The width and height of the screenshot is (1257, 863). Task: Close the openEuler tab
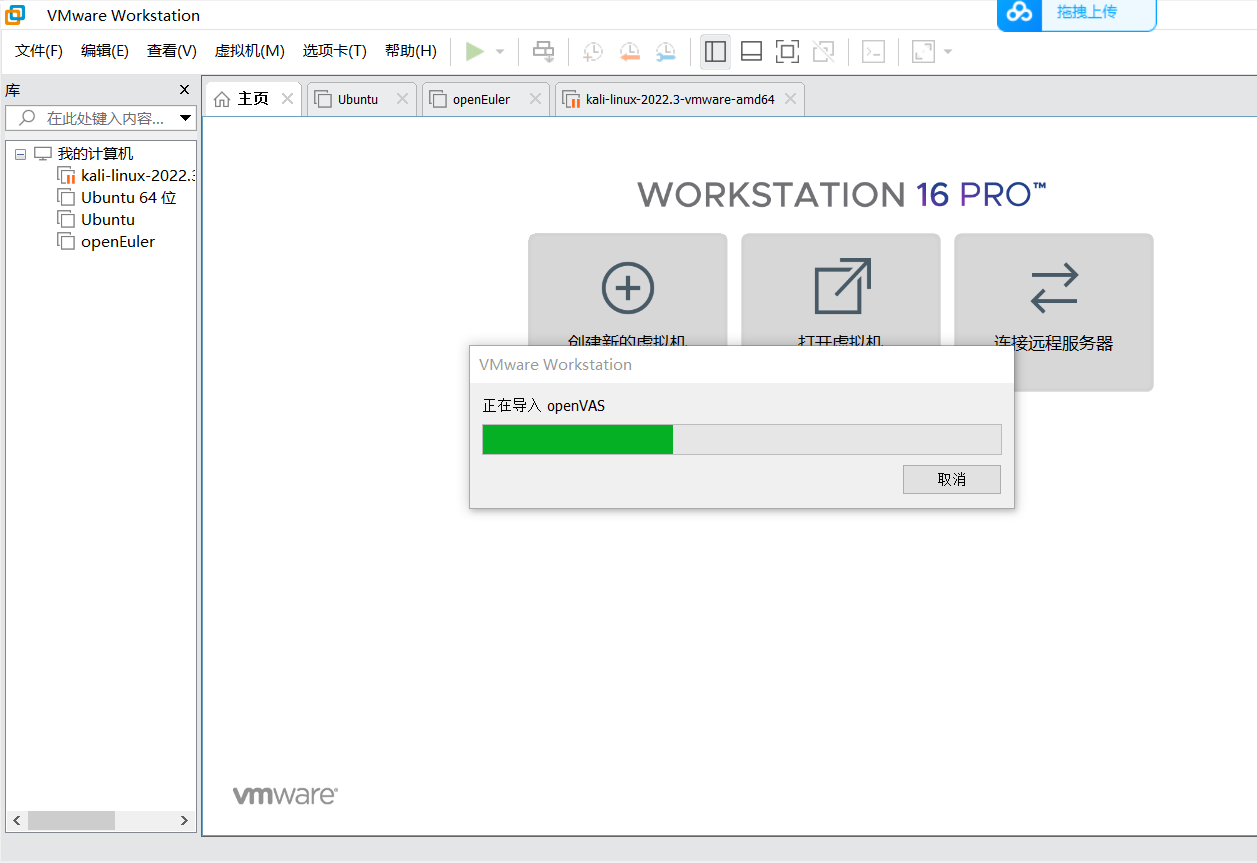(x=535, y=99)
